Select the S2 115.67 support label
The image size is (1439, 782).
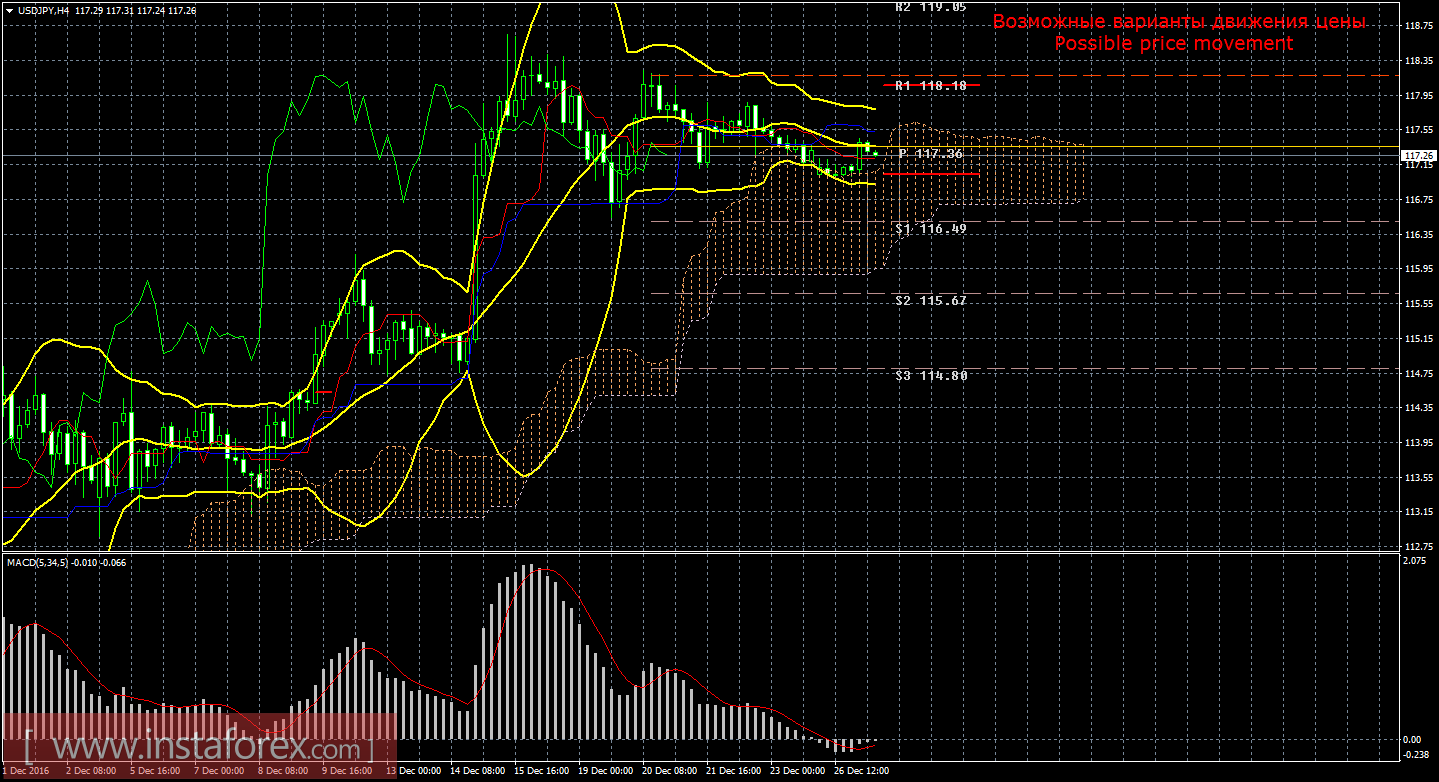pyautogui.click(x=930, y=301)
